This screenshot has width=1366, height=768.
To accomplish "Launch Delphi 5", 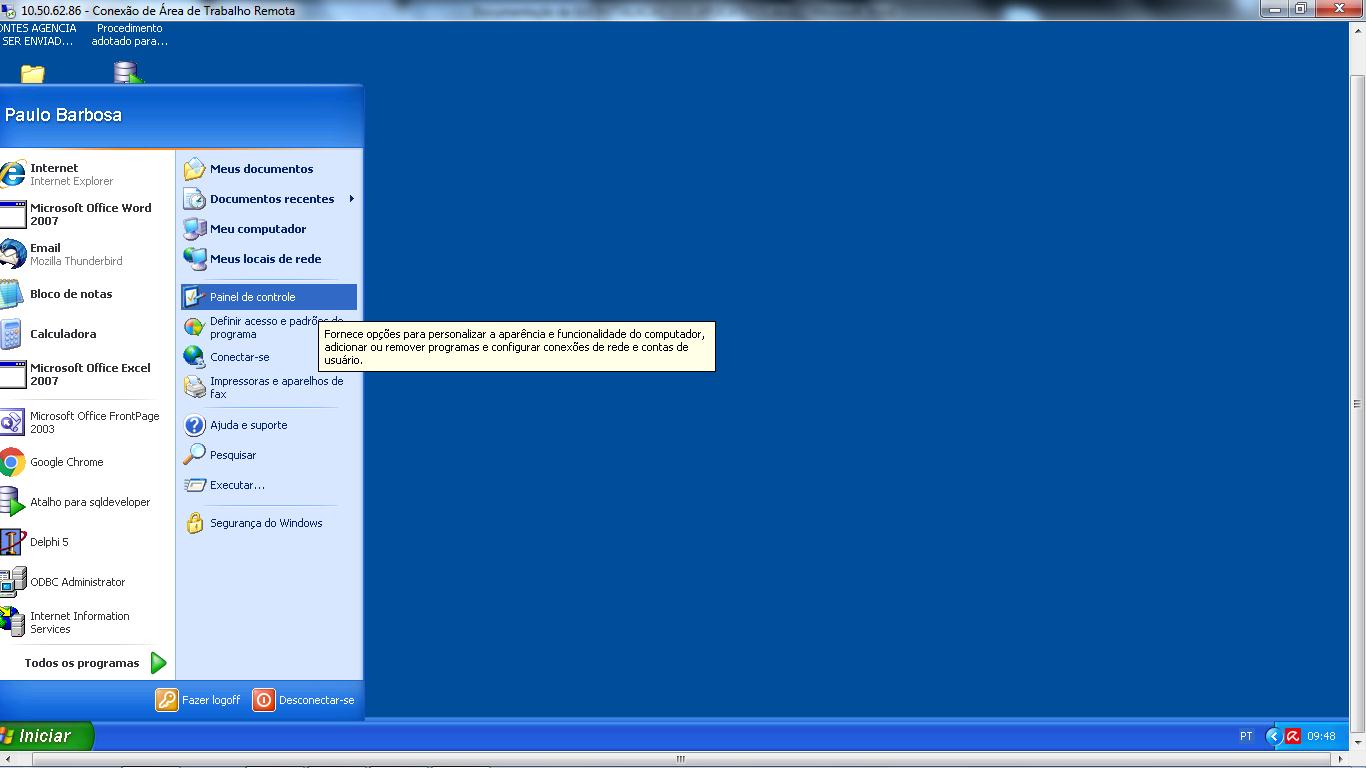I will [87, 542].
